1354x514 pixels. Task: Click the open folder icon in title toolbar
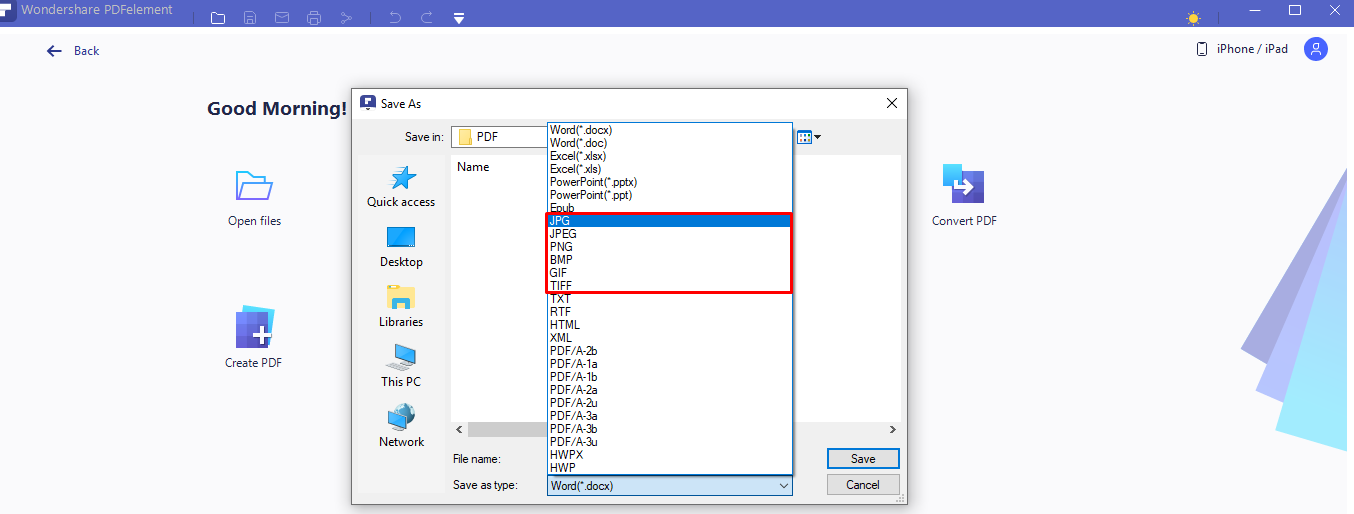pos(218,18)
